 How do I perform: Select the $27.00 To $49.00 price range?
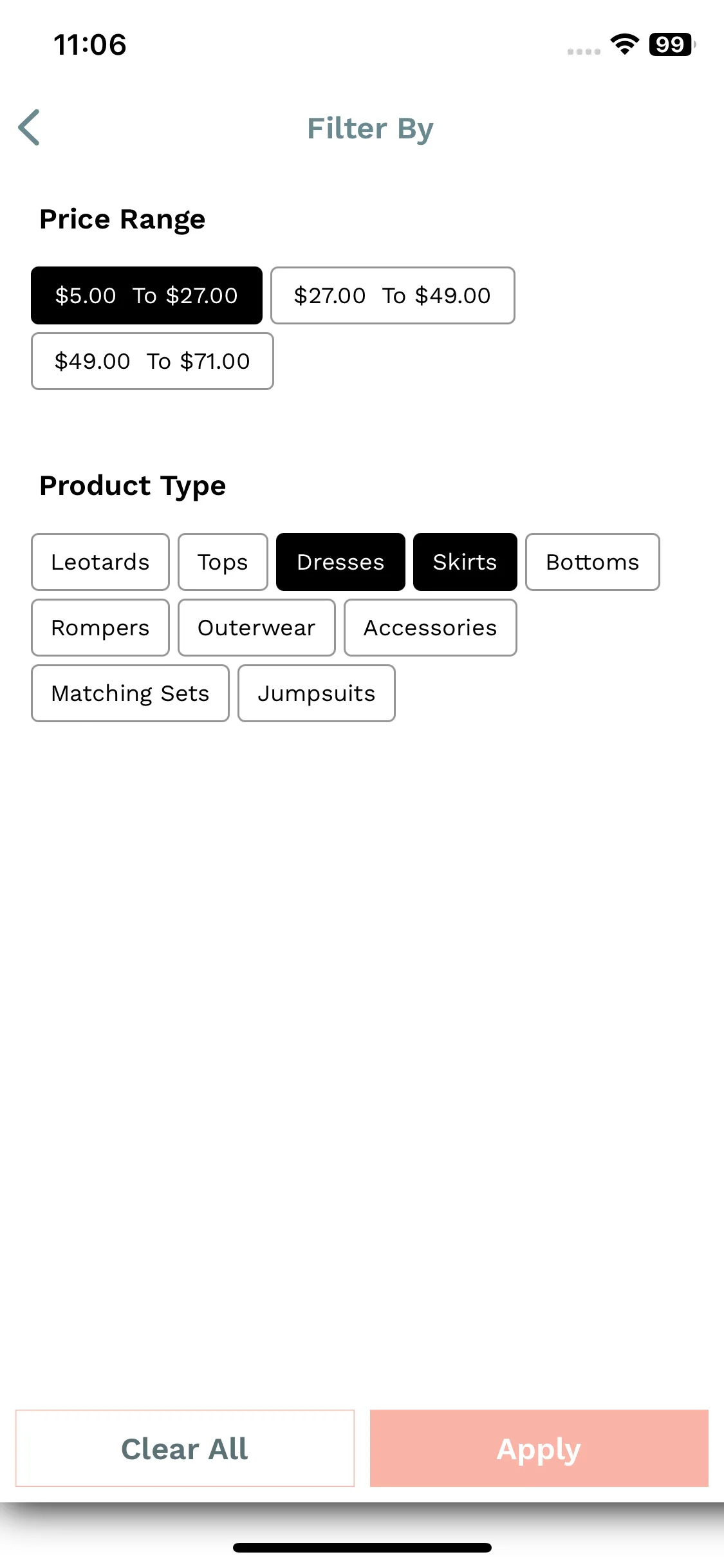click(393, 295)
